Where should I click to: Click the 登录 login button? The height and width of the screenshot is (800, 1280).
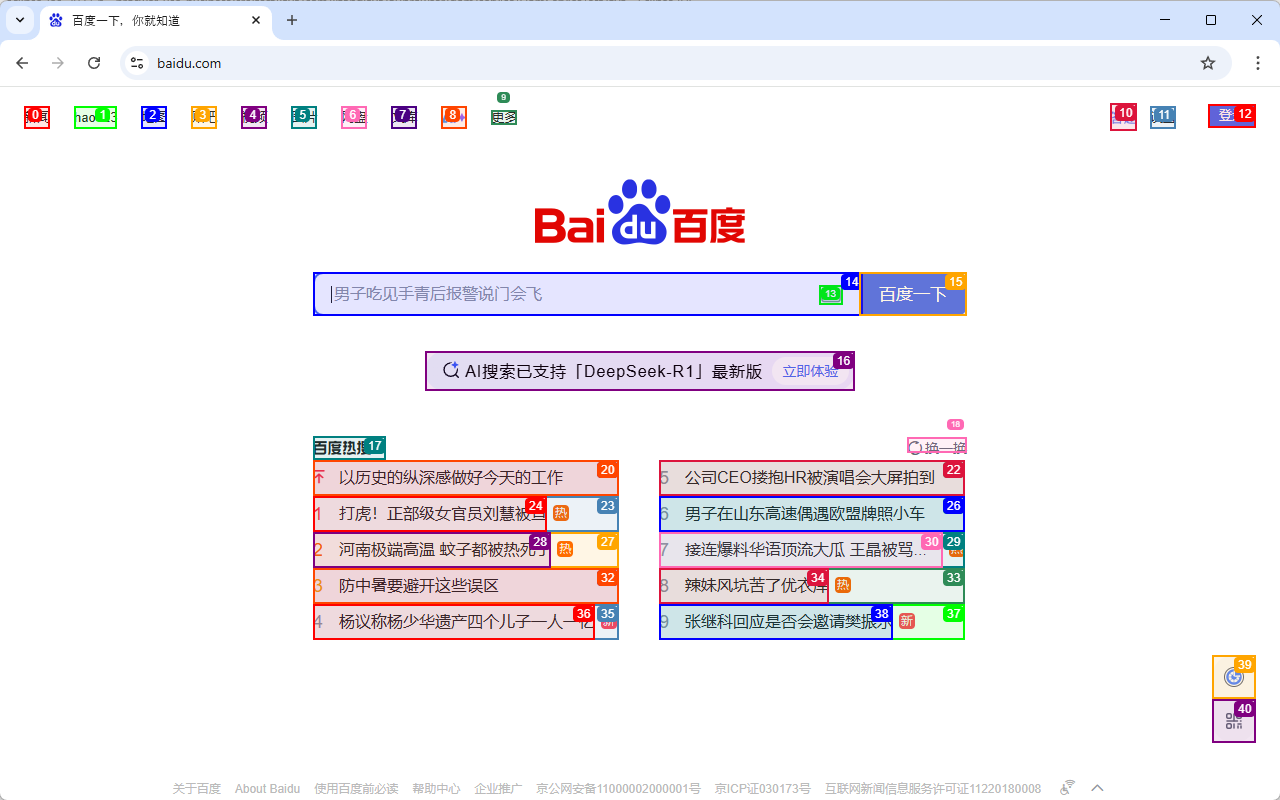[1230, 116]
